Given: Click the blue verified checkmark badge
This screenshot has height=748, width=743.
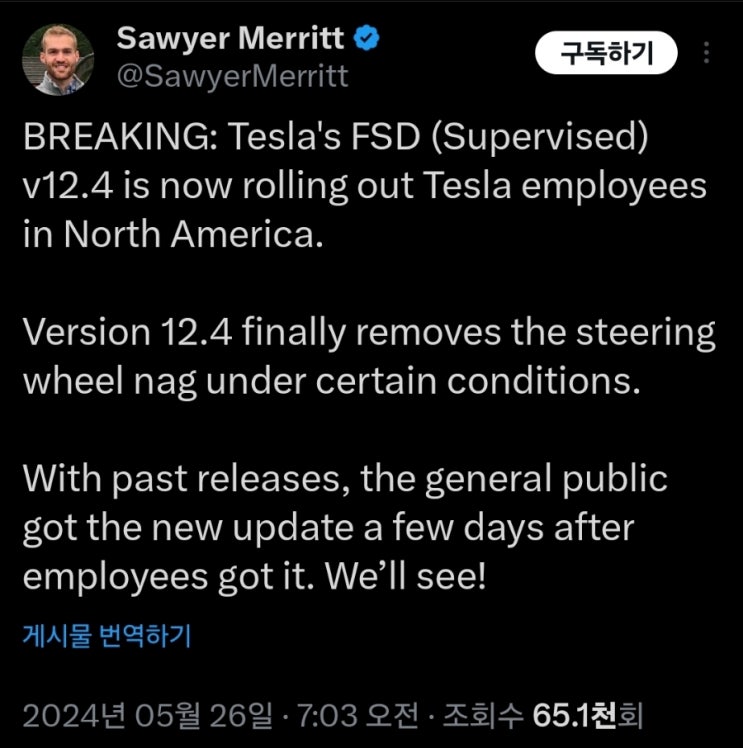Looking at the screenshot, I should (368, 39).
